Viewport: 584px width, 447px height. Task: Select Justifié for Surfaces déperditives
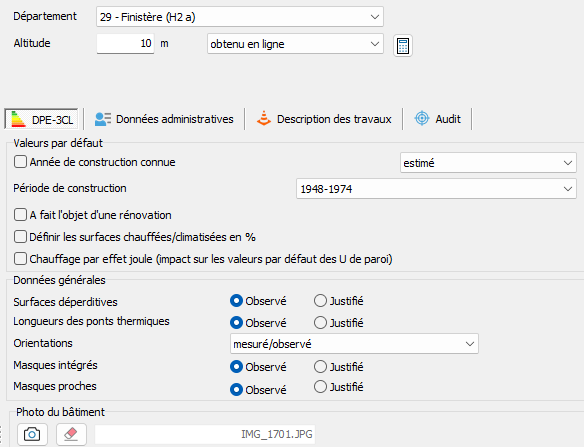click(320, 301)
